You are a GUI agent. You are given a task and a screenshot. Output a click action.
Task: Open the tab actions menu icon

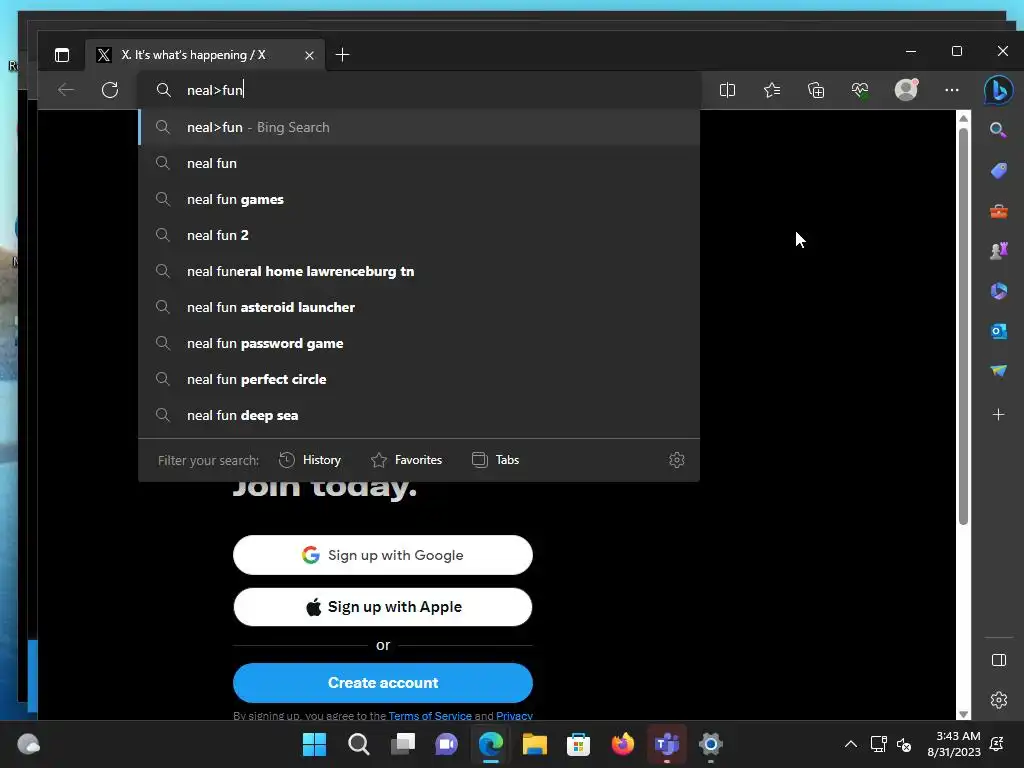[62, 55]
